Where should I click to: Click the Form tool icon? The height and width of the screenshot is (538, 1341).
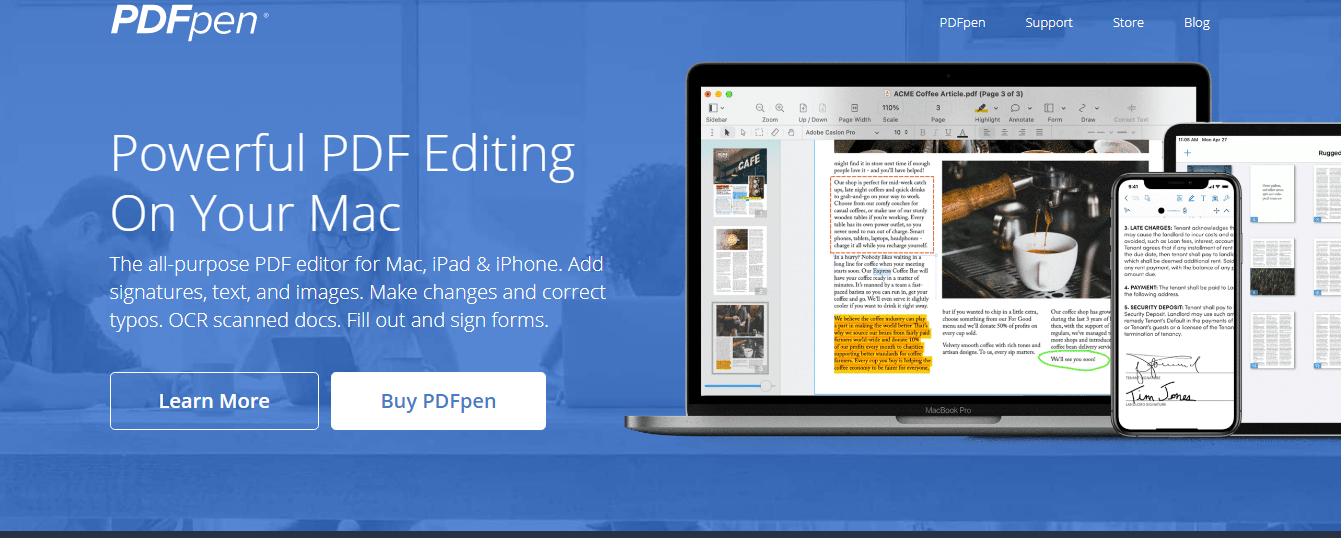(x=1049, y=107)
